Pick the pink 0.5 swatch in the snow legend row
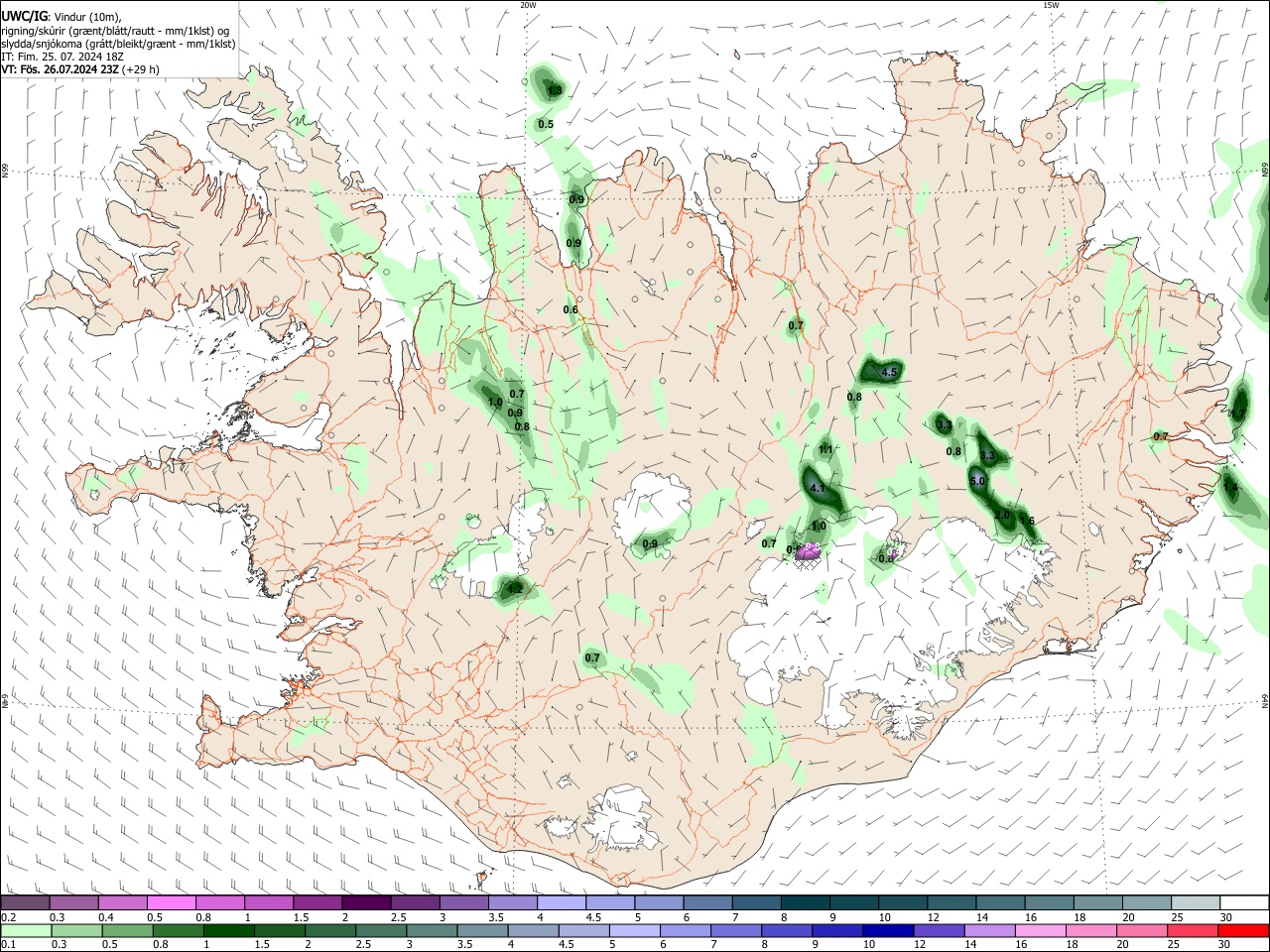This screenshot has height=952, width=1270. point(171,903)
